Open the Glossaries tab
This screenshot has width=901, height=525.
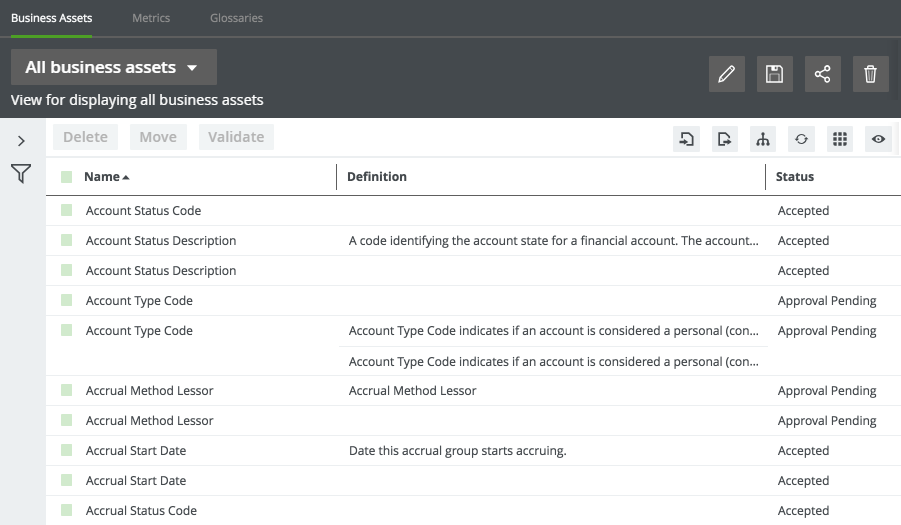click(236, 18)
